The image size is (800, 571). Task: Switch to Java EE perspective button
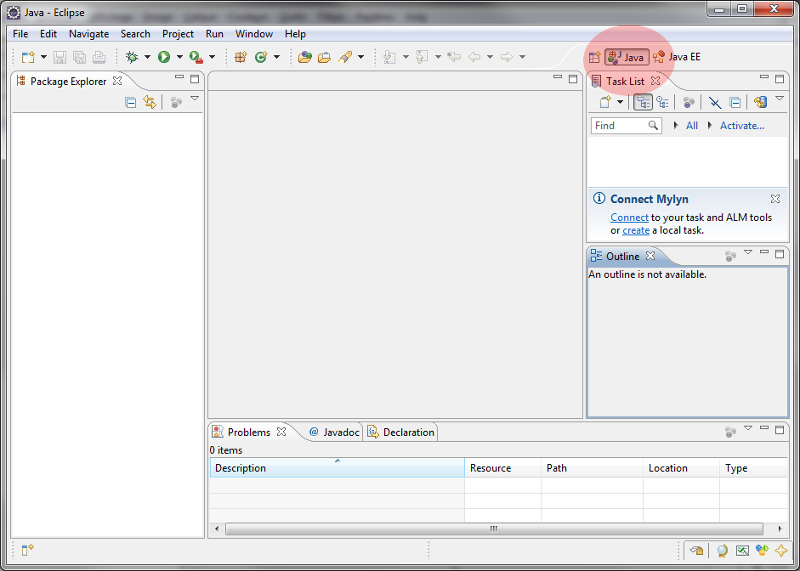tap(676, 57)
